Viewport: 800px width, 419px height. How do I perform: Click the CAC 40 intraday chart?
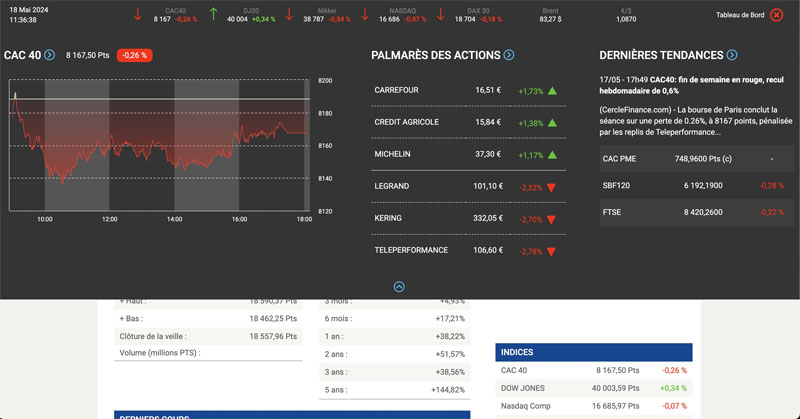[159, 145]
